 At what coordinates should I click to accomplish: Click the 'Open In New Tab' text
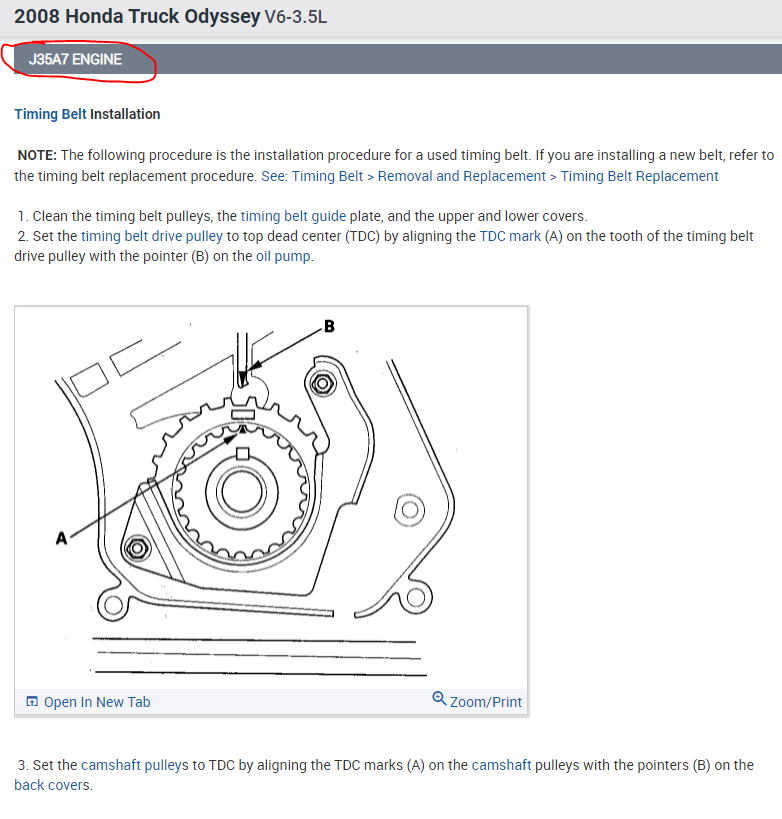click(x=97, y=702)
